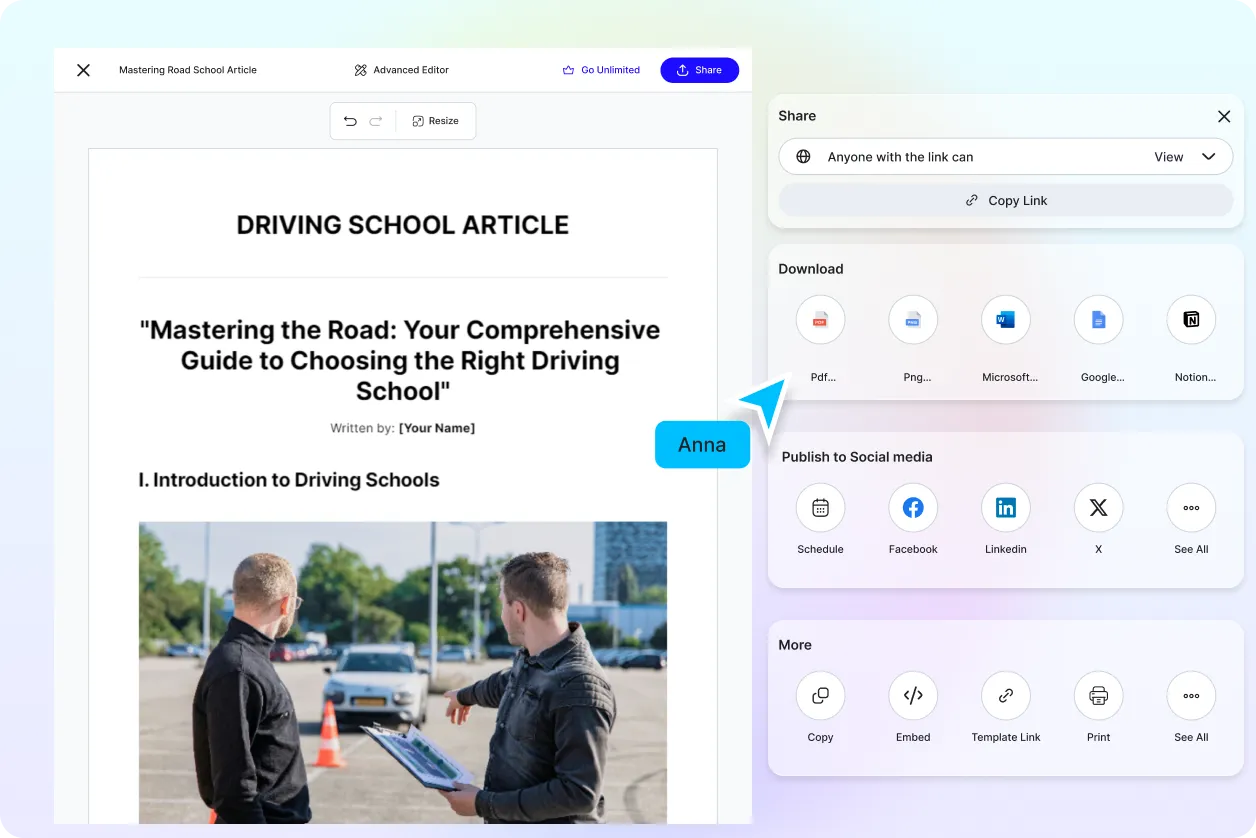Image resolution: width=1256 pixels, height=838 pixels.
Task: Send the document to Notion
Action: (x=1191, y=320)
